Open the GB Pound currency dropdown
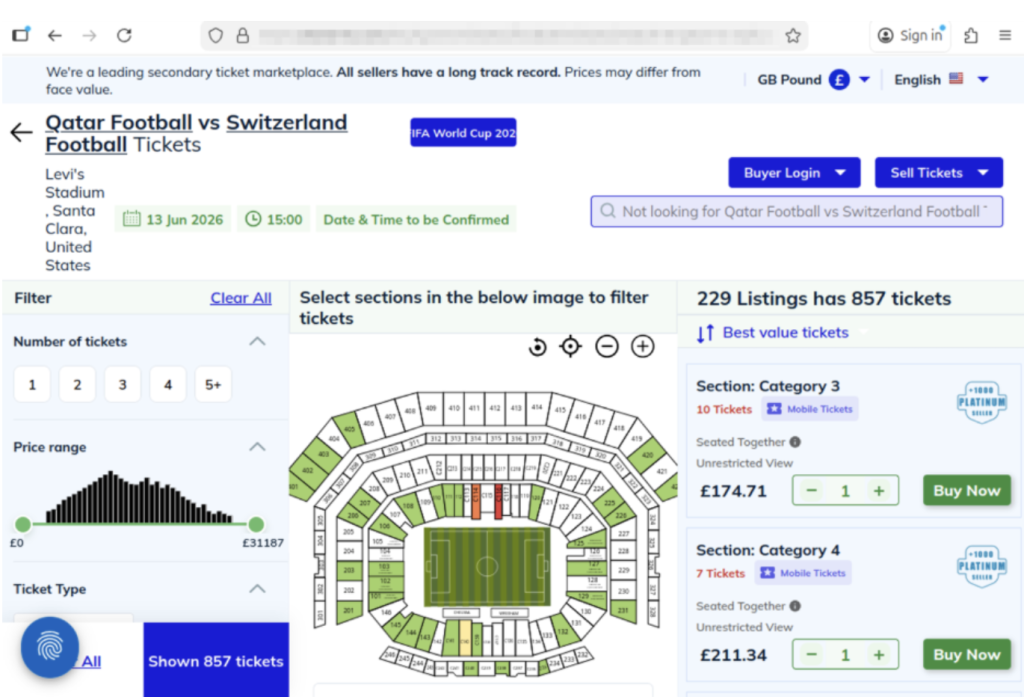Image resolution: width=1024 pixels, height=697 pixels. pyautogui.click(x=864, y=80)
